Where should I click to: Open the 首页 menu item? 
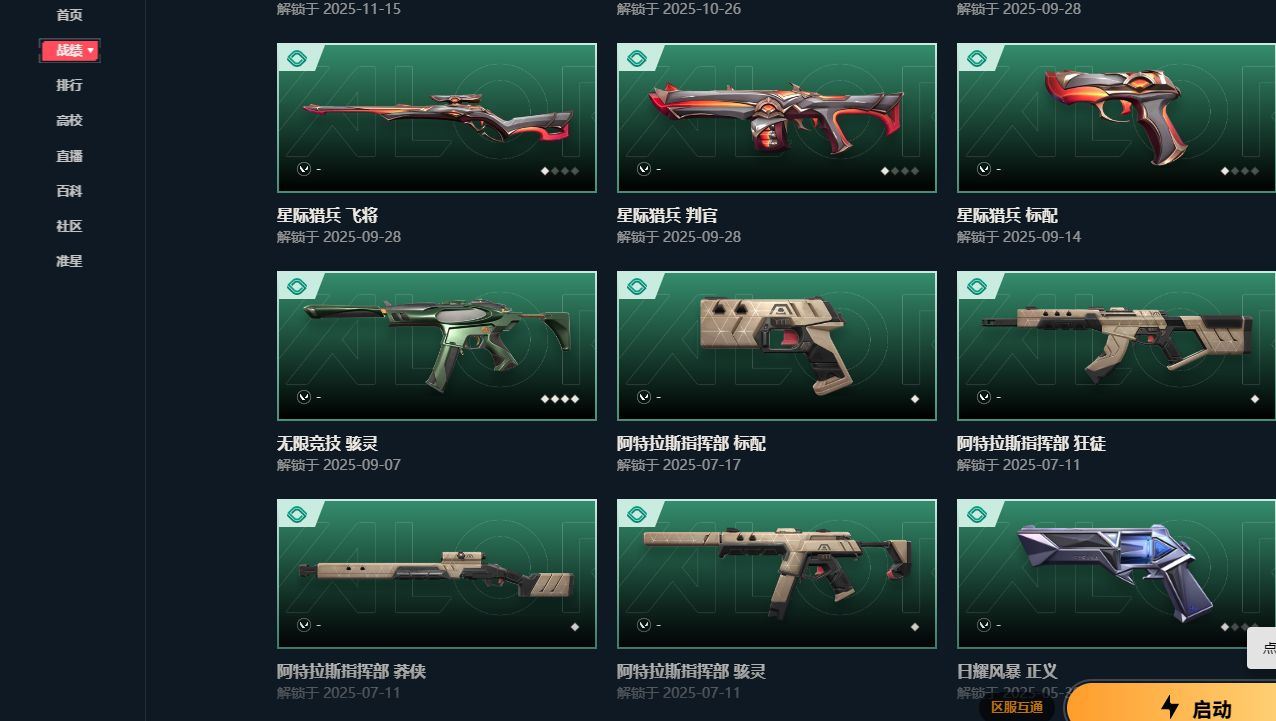point(69,15)
